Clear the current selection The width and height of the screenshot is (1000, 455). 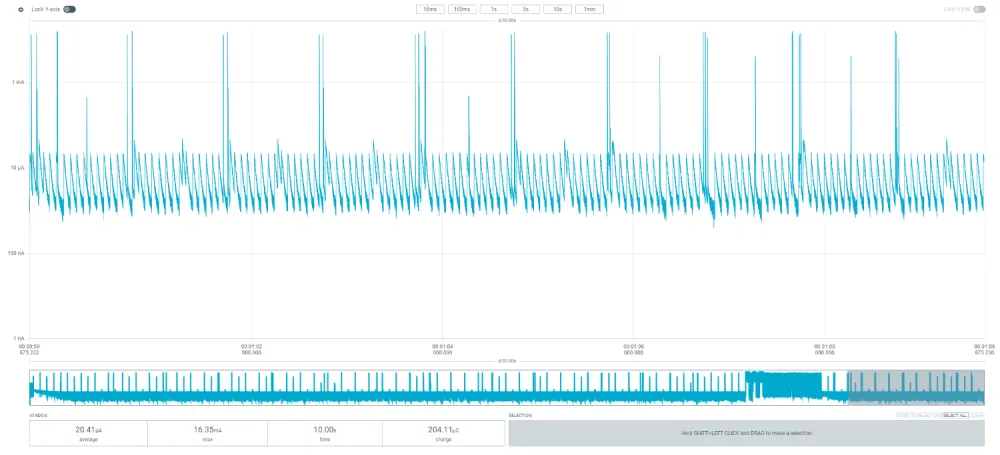[x=977, y=415]
